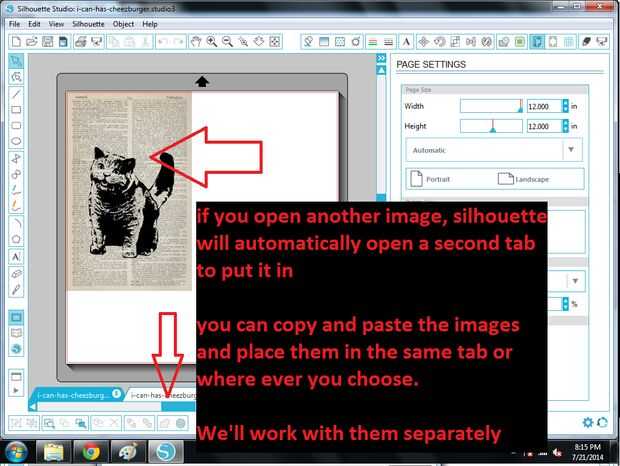Select the Edit Points tool
Viewport: 620px width, 466px height.
click(16, 77)
